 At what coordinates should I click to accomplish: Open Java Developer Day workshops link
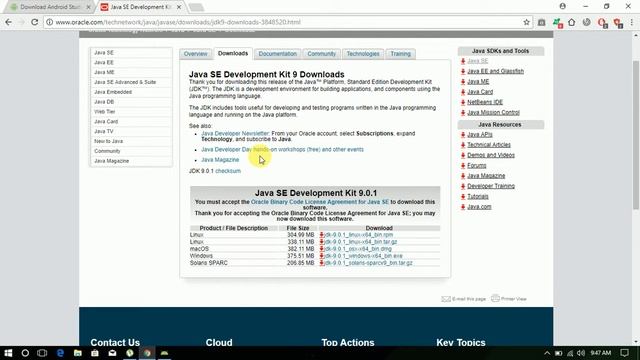[x=282, y=149]
